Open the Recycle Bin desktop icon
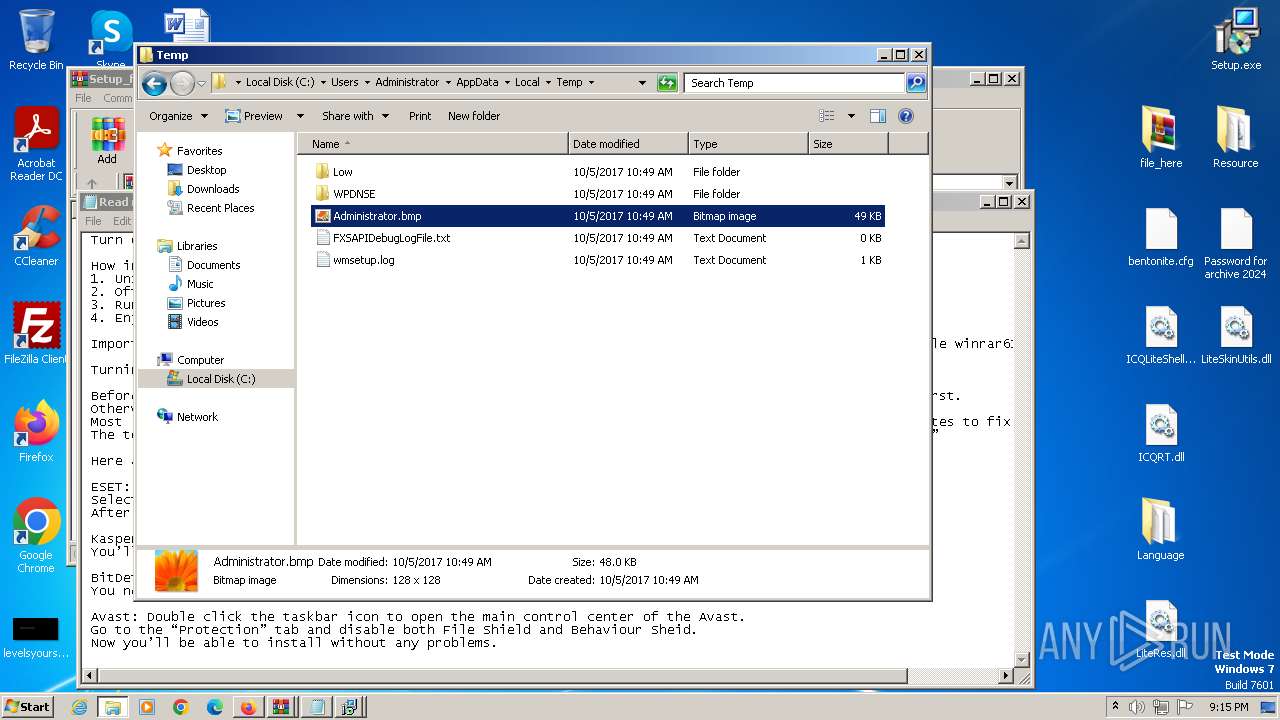The height and width of the screenshot is (720, 1280). coord(36,40)
